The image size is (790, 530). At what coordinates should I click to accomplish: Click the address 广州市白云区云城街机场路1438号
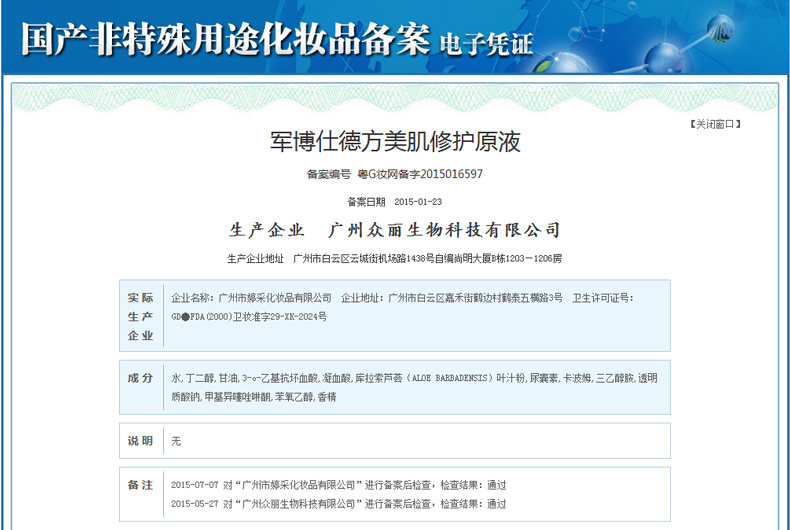363,259
